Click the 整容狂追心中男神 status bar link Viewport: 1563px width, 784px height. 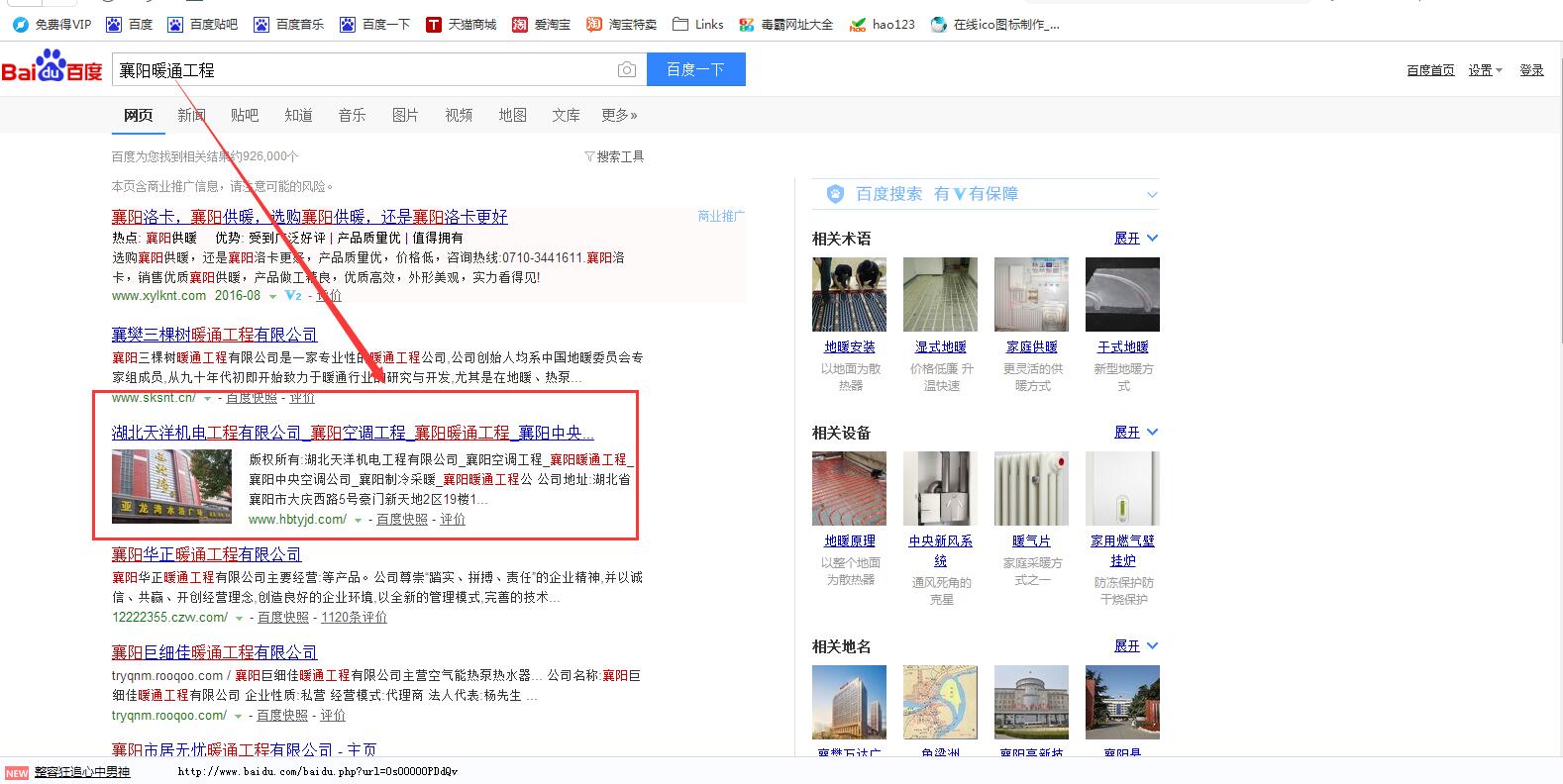pos(82,772)
